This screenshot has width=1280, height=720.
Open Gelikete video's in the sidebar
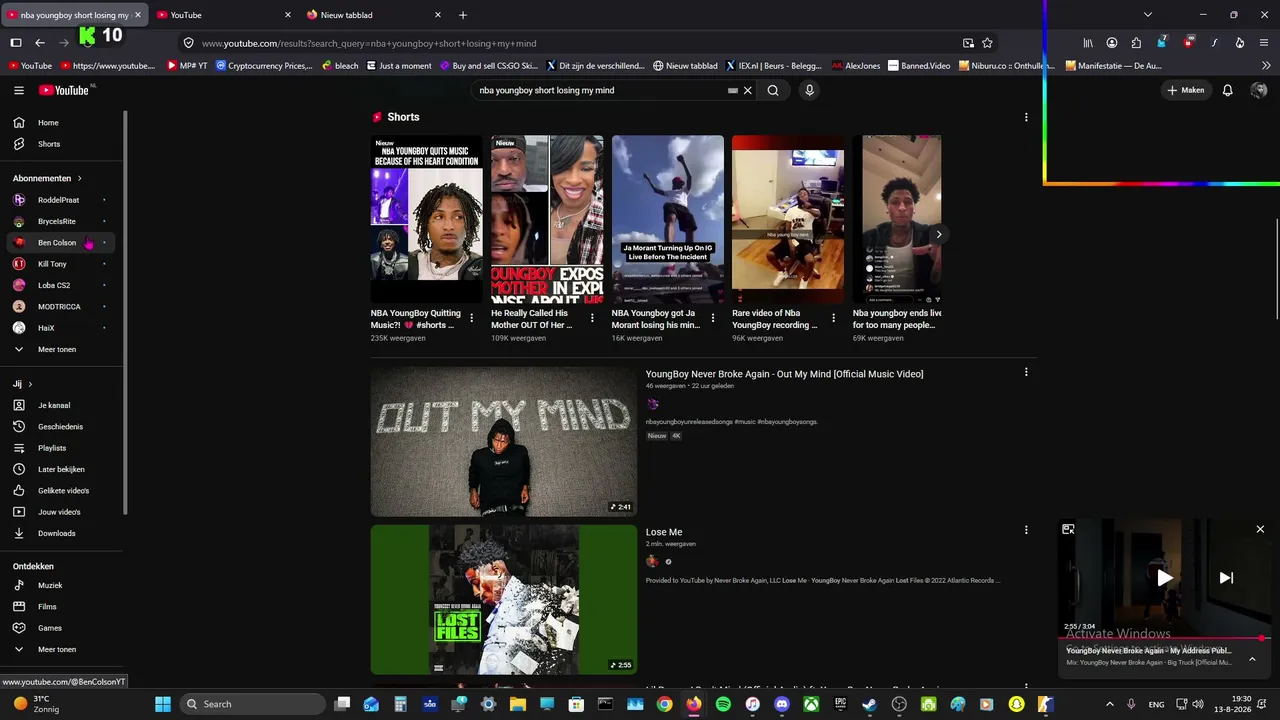point(62,491)
